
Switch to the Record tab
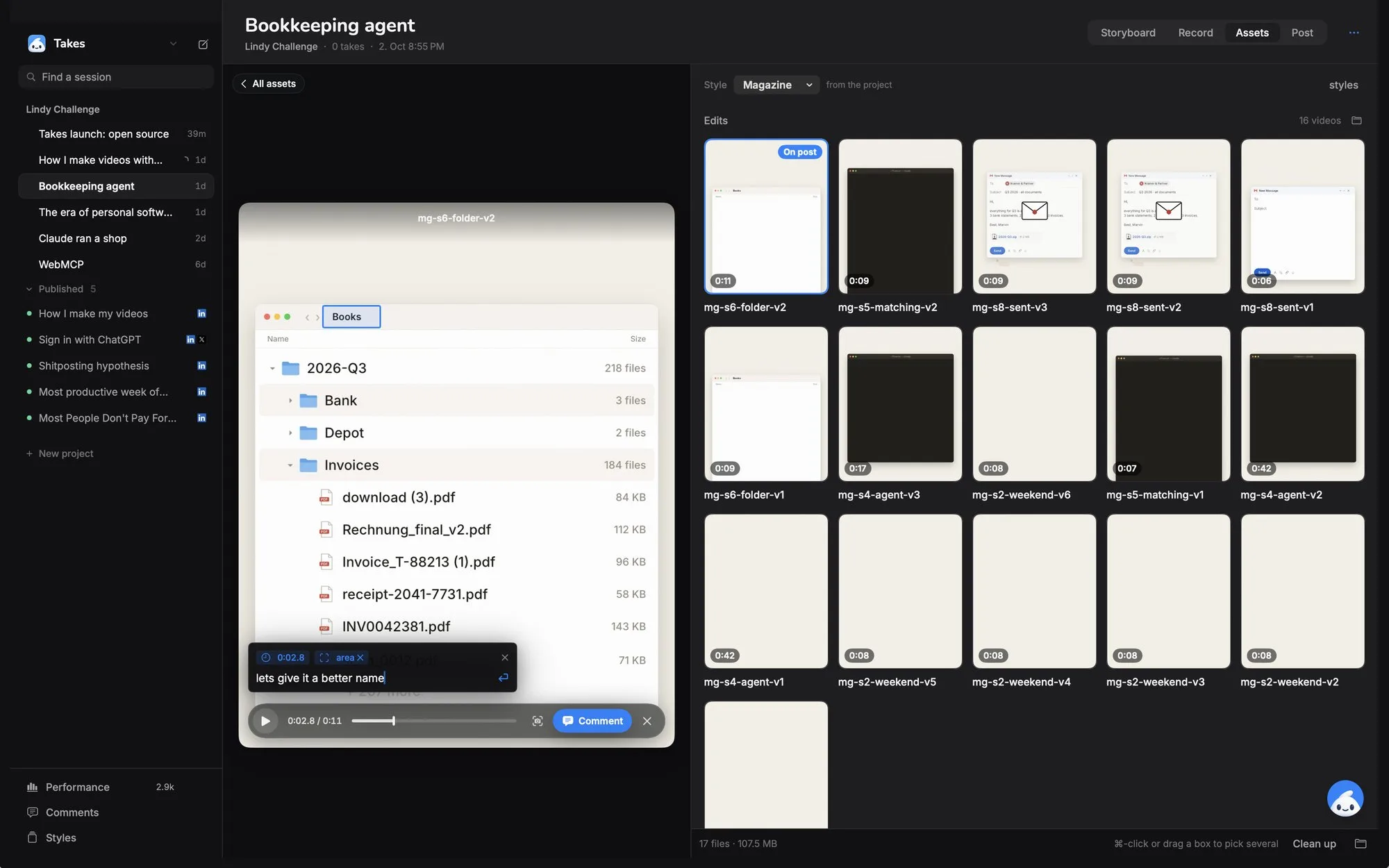[1195, 33]
